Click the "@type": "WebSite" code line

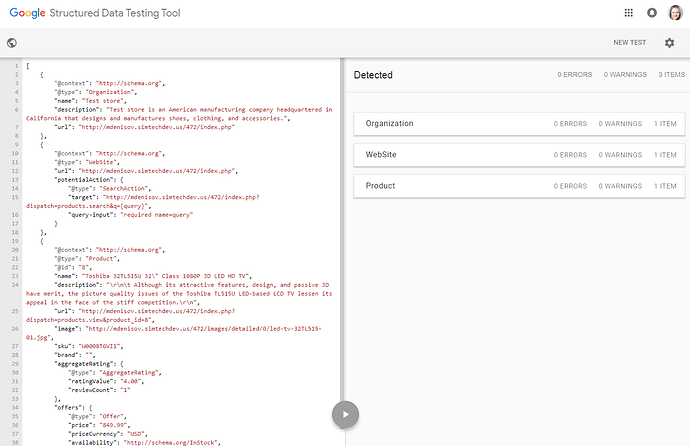(87, 162)
